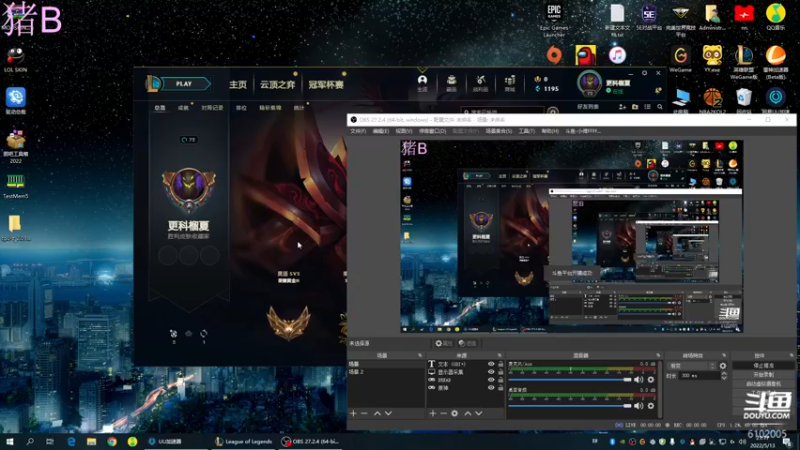Screen dimensions: 800x450
Task: Add a new scene with plus icon
Action: click(x=353, y=413)
